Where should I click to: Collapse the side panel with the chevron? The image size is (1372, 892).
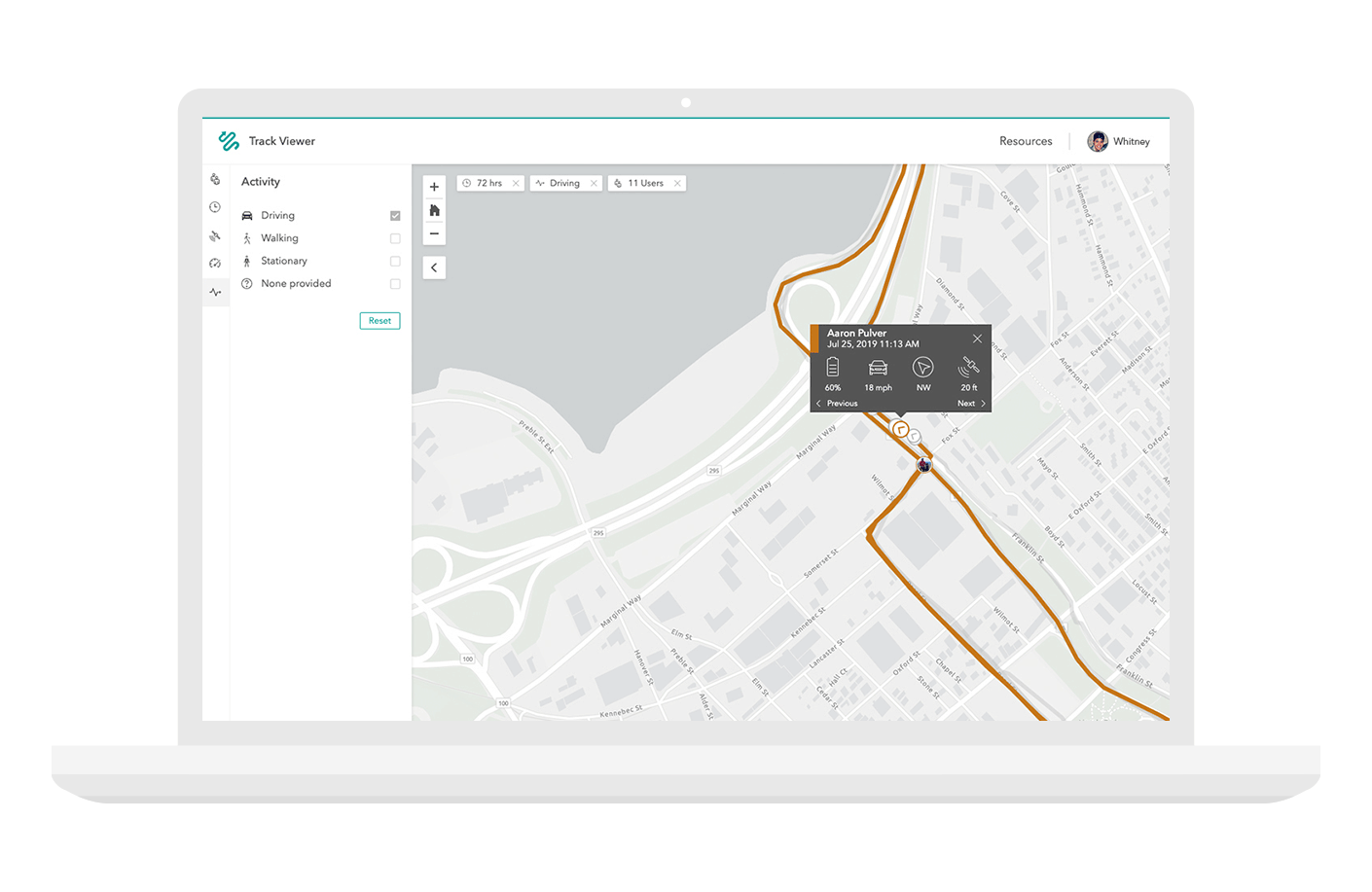(434, 267)
